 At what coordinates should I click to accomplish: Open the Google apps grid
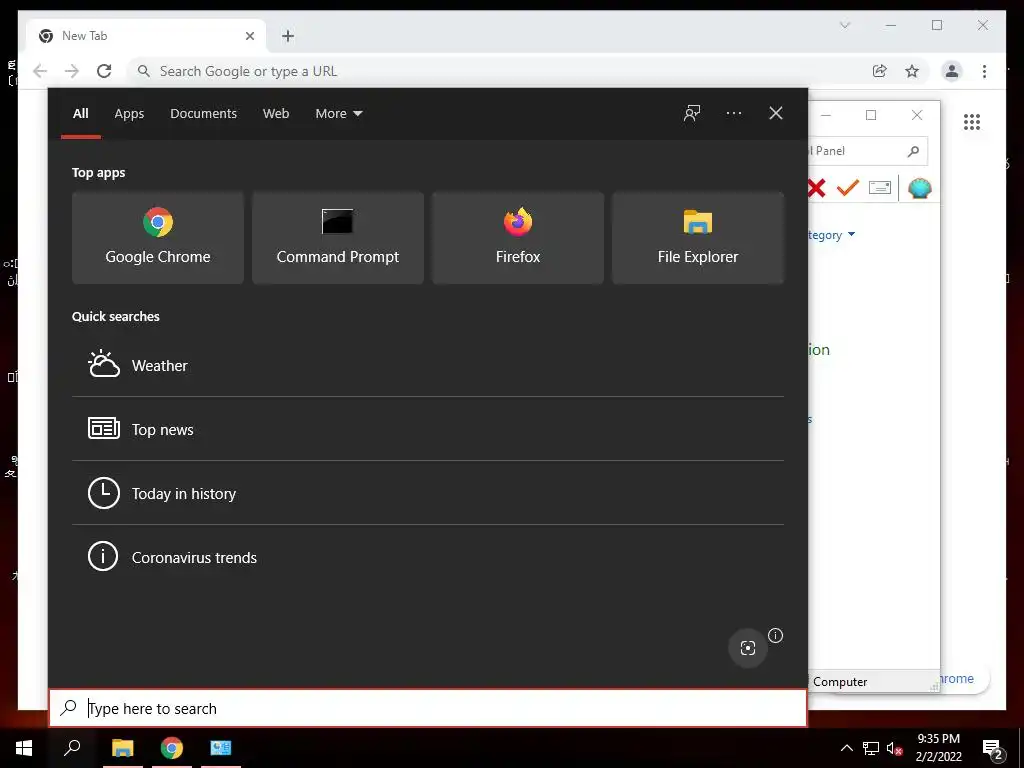(972, 121)
